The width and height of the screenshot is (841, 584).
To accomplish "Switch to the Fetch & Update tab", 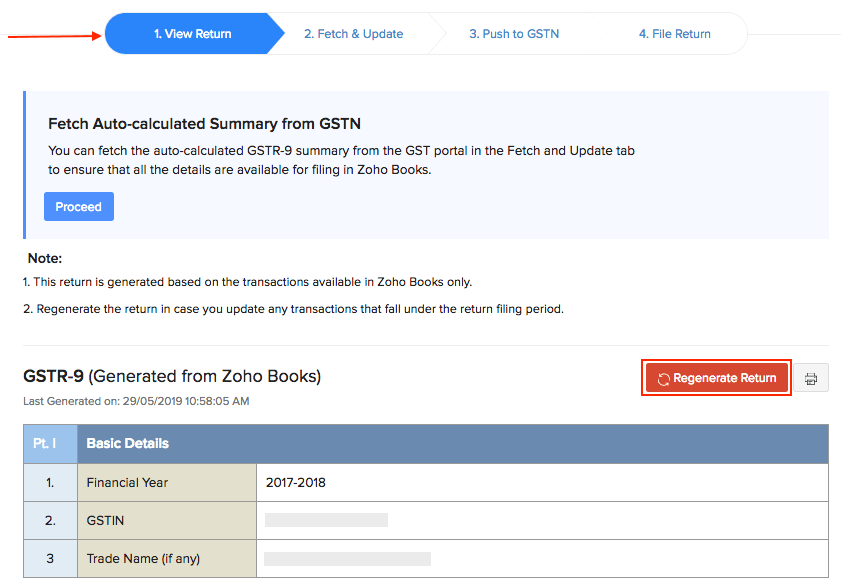I will (x=353, y=33).
